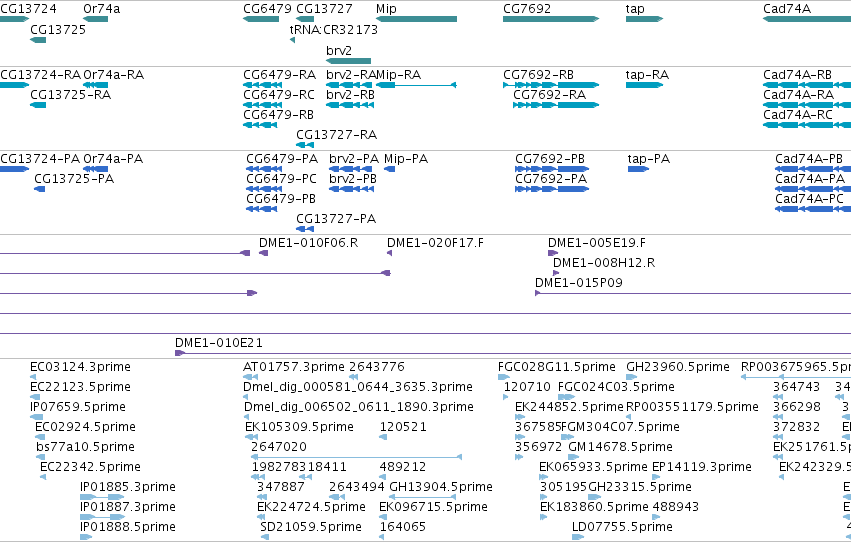Select the CG13727-PA protein label
This screenshot has width=851, height=542.
336,219
